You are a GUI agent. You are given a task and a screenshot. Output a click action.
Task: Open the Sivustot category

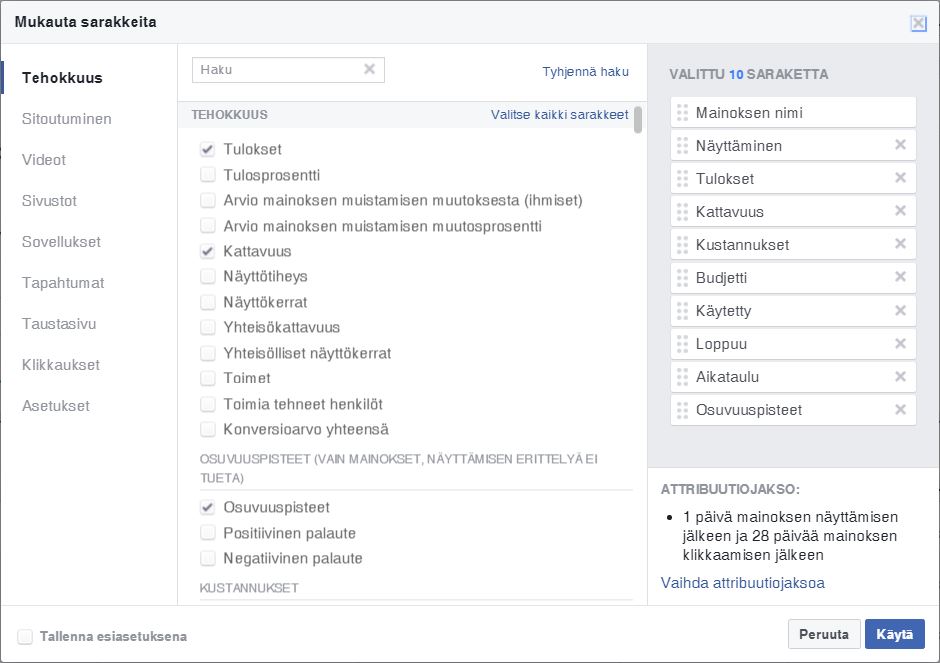point(49,201)
